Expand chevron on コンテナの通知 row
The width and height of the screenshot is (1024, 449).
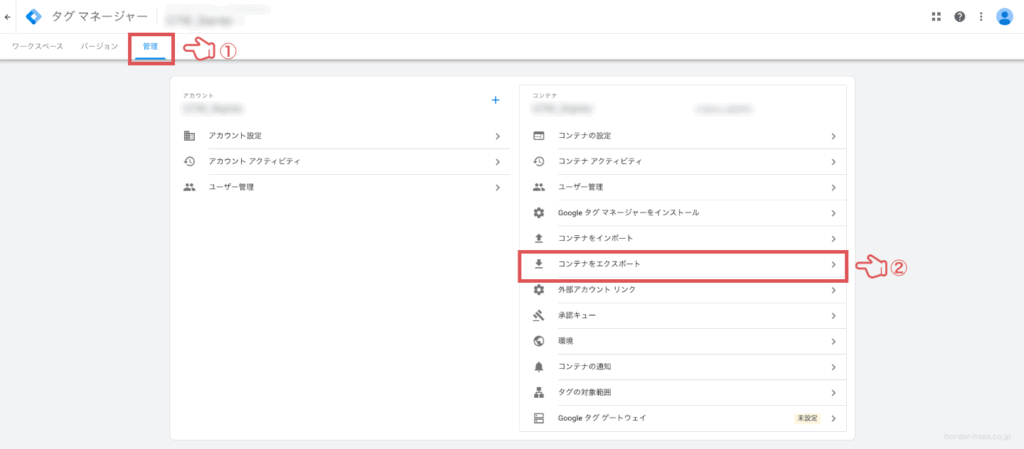[833, 367]
